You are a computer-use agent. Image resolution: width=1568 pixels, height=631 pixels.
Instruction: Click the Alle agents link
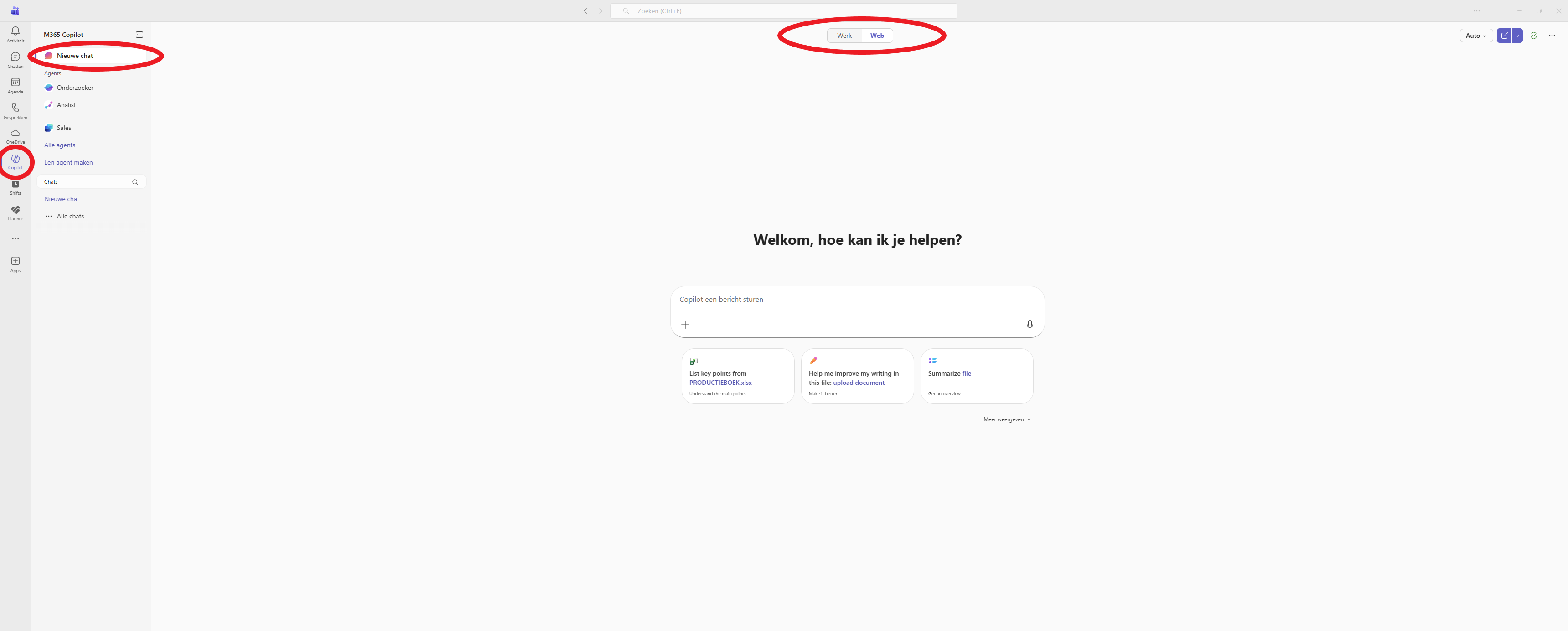click(x=60, y=145)
